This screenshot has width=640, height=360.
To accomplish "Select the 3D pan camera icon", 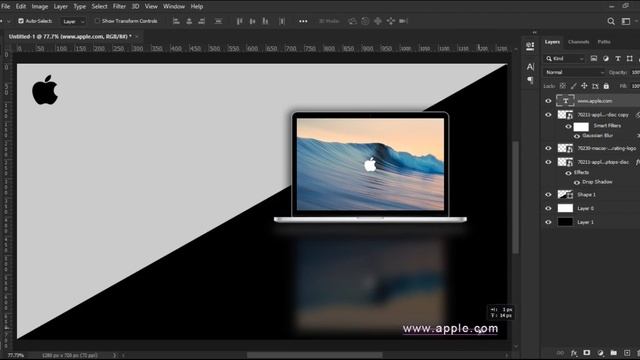I will pos(378,21).
